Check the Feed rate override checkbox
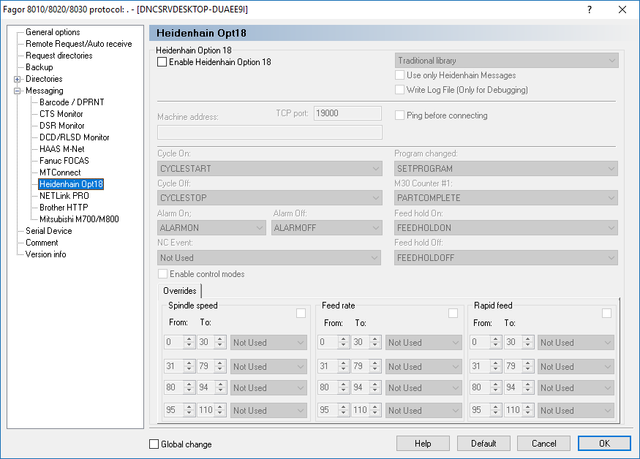This screenshot has width=640, height=459. click(453, 313)
